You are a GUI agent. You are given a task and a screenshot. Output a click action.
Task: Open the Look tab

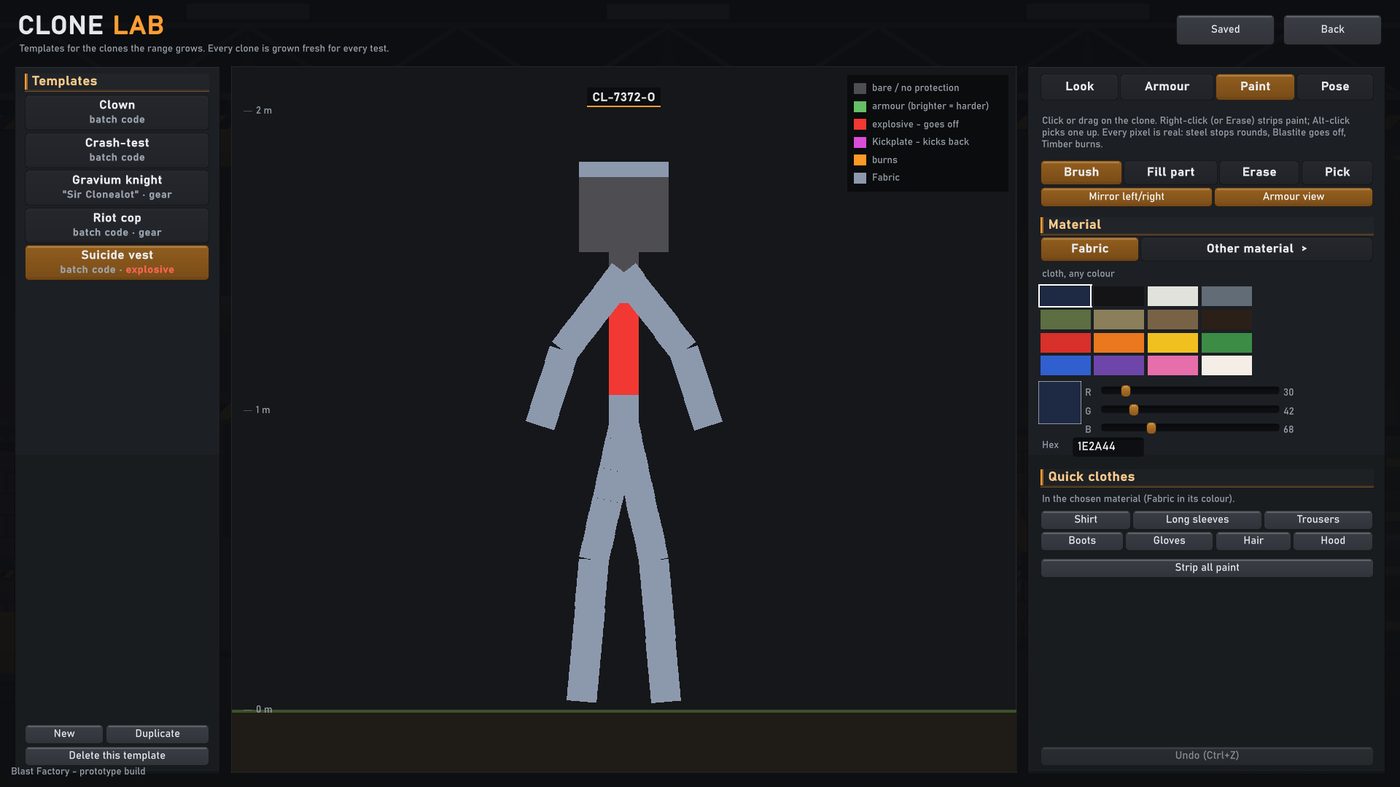point(1079,87)
